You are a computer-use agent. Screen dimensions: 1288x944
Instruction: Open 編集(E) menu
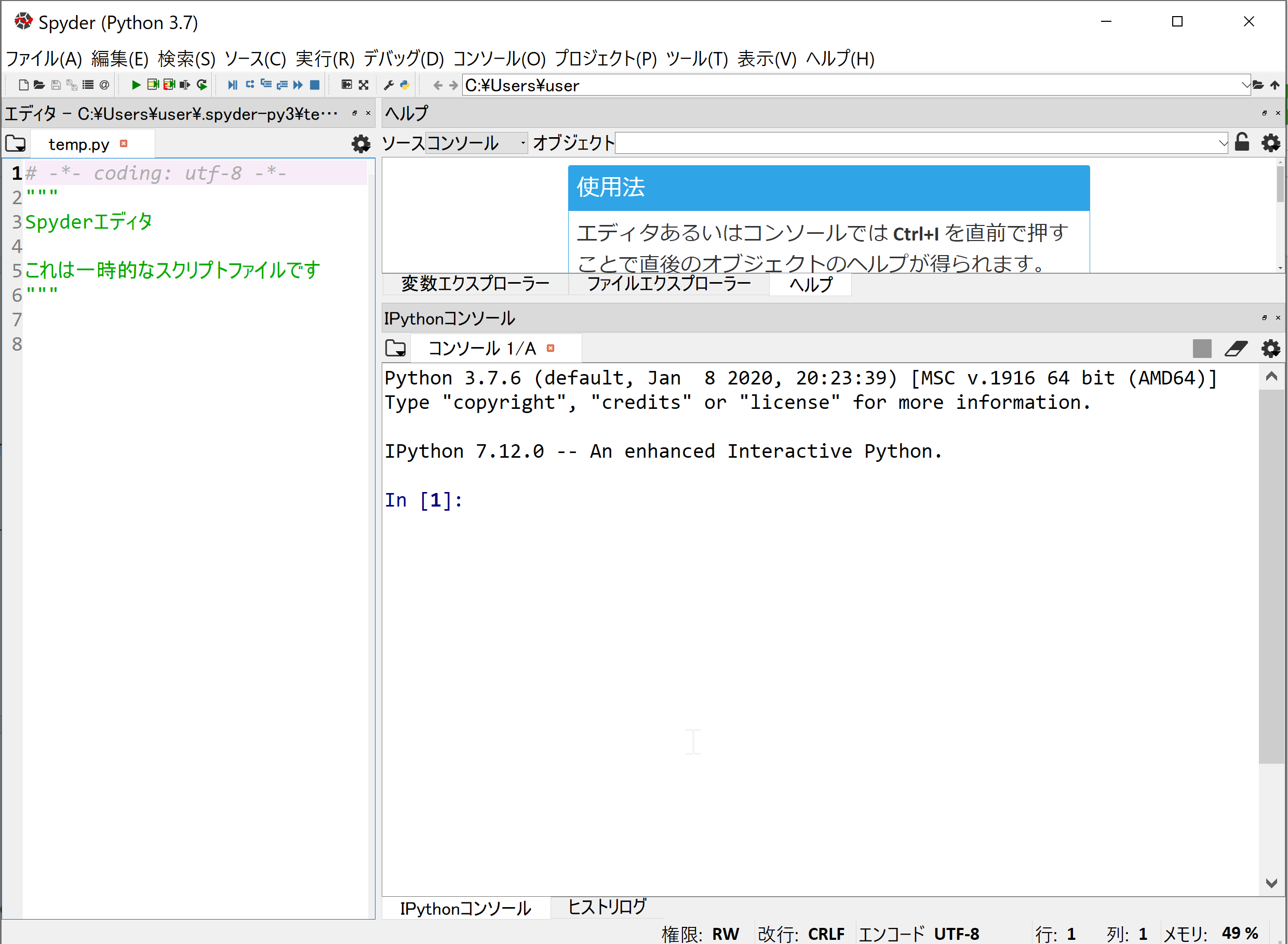point(119,58)
